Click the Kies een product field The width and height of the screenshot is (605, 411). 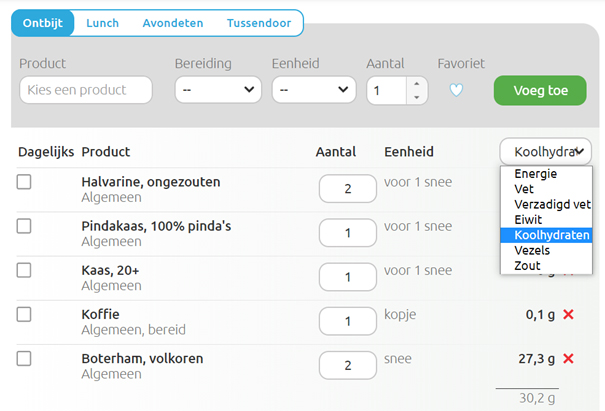point(86,90)
